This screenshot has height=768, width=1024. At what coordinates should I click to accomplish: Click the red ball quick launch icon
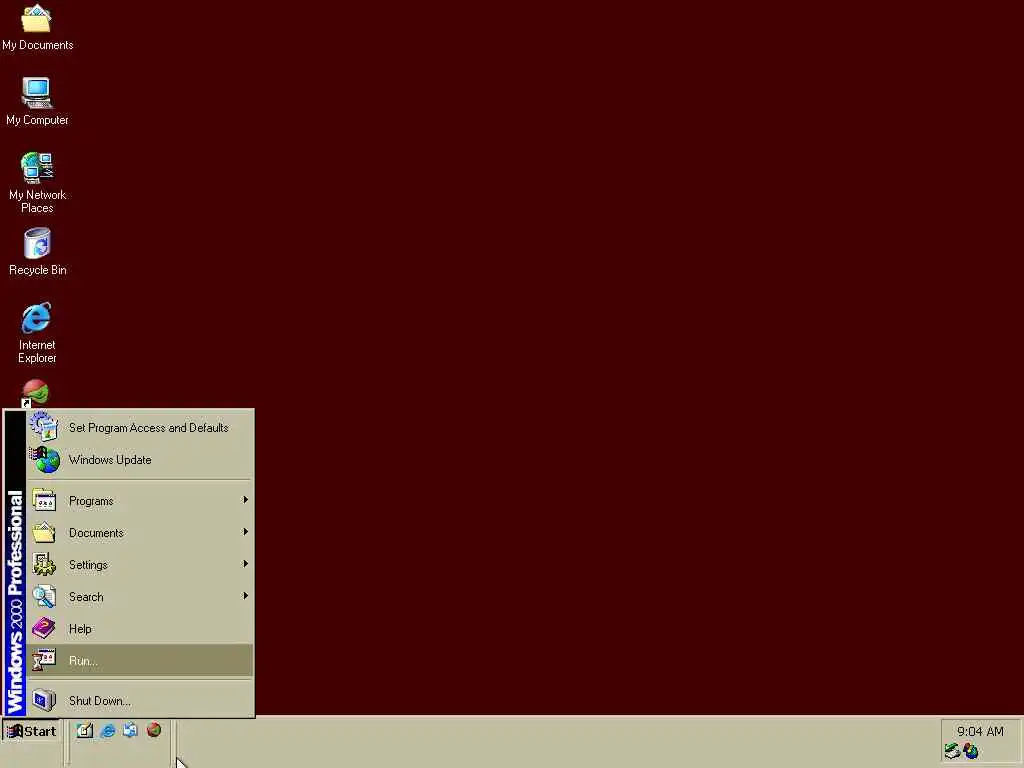pos(154,730)
